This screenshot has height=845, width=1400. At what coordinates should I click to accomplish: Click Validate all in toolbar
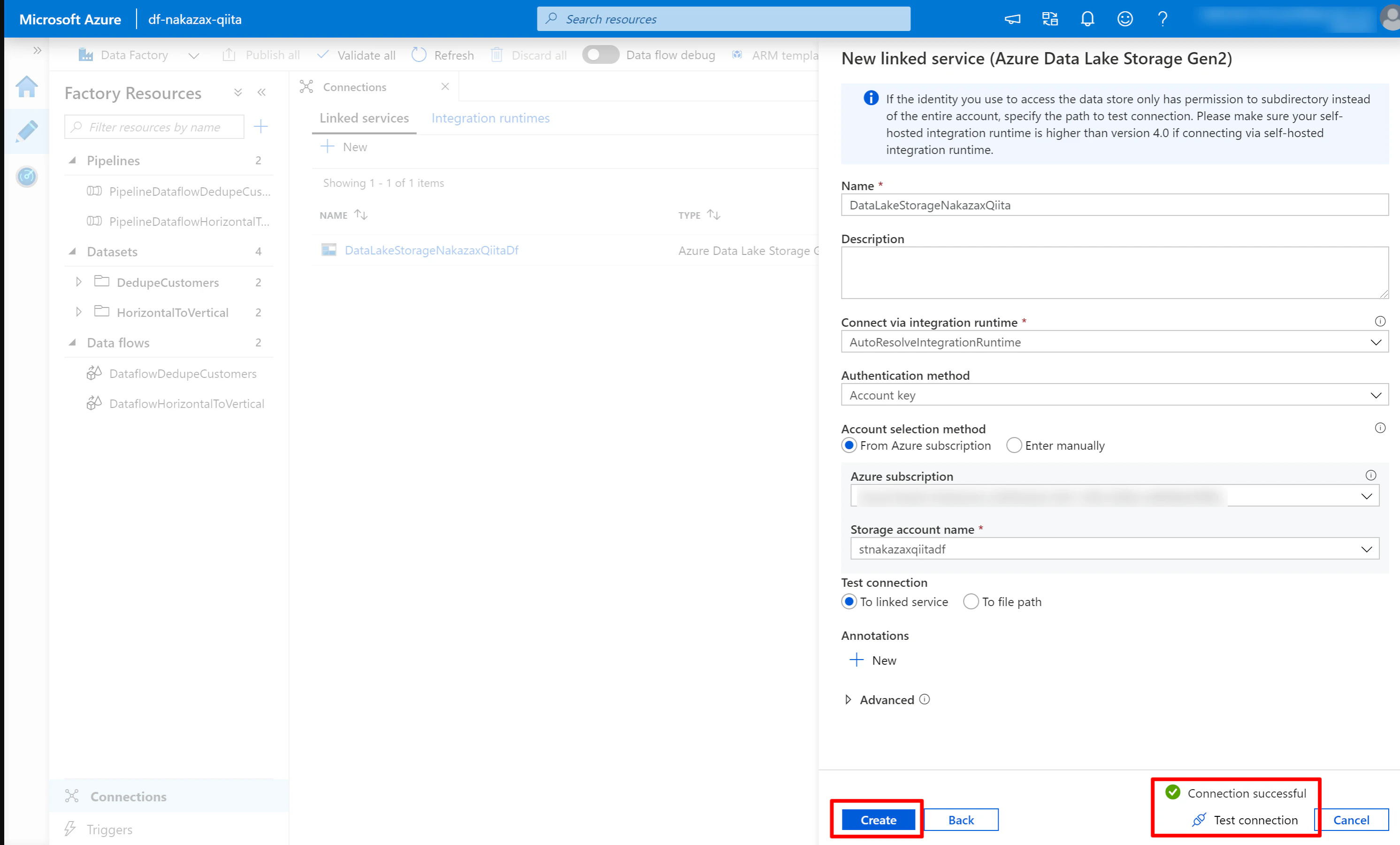tap(356, 55)
